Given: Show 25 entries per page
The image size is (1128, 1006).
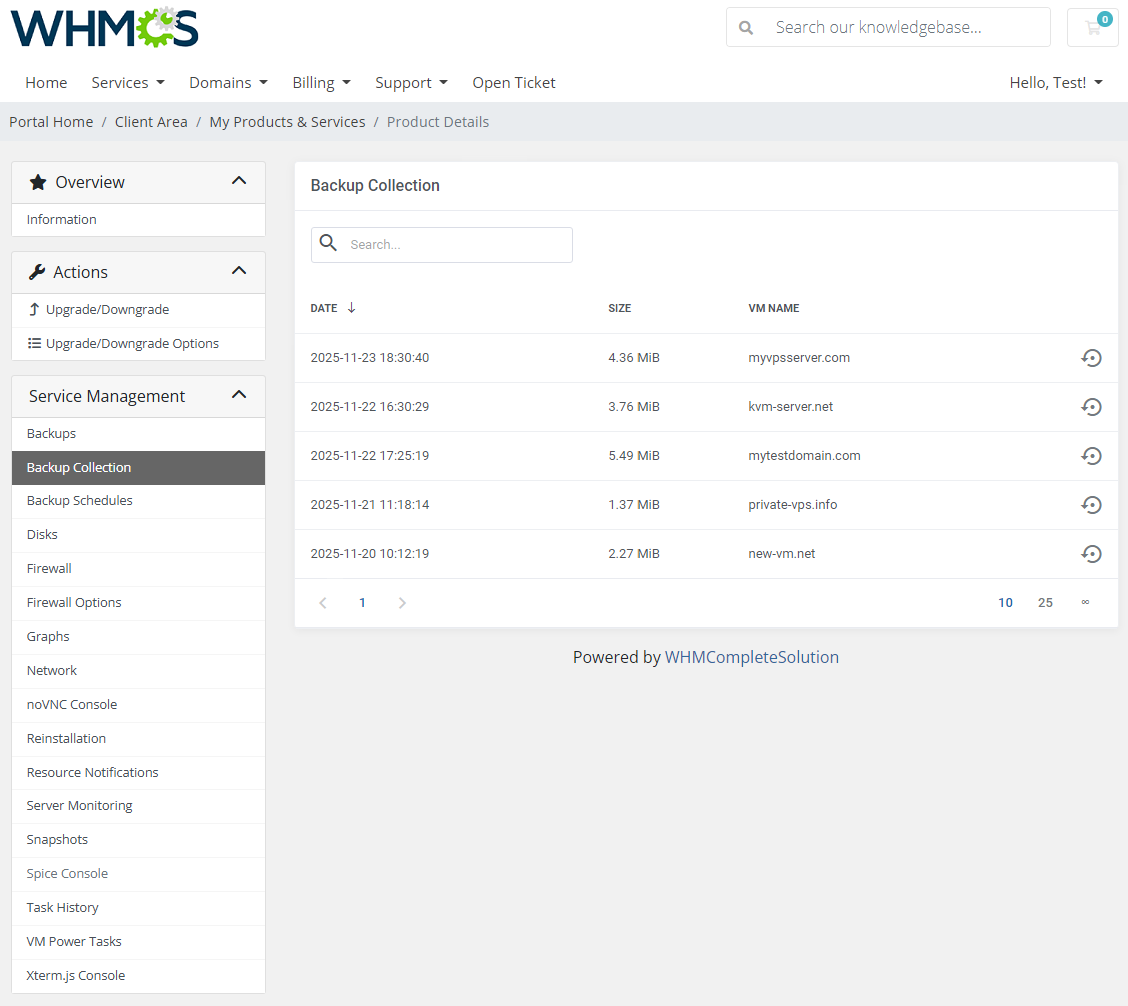Looking at the screenshot, I should 1045,603.
